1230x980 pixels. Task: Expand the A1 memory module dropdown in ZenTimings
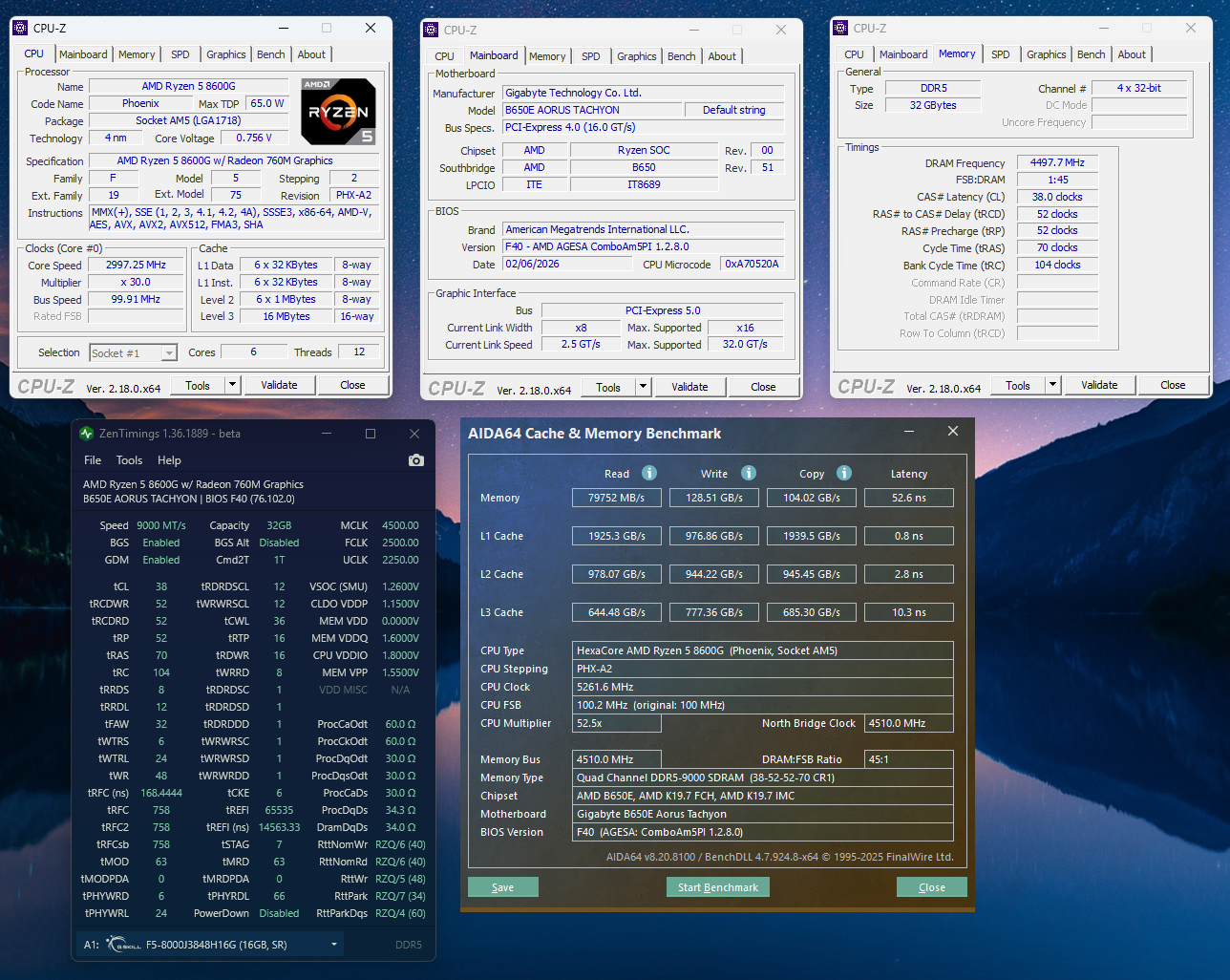point(334,945)
